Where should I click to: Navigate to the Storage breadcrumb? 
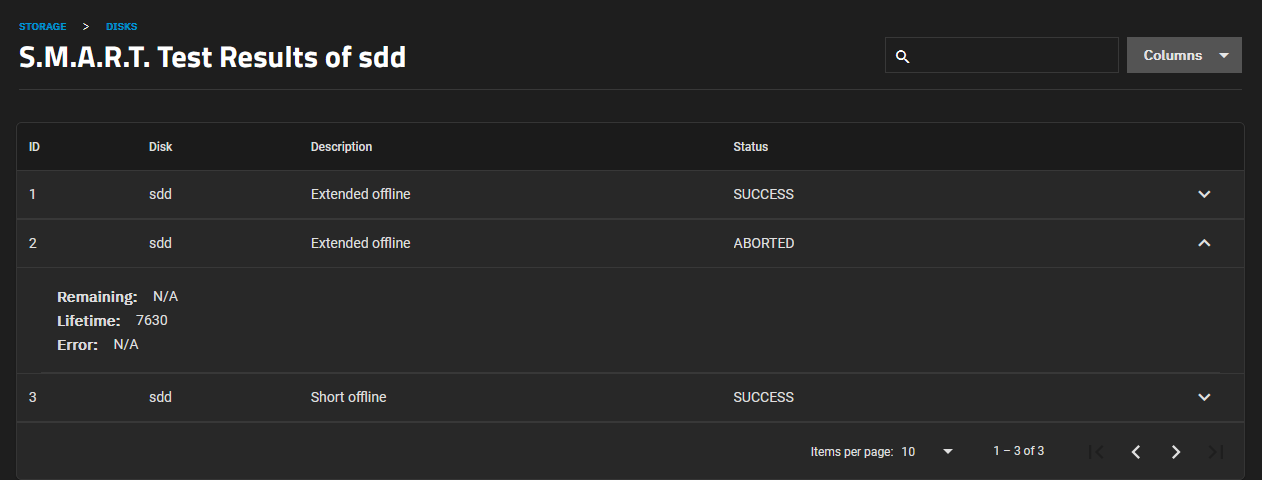42,26
